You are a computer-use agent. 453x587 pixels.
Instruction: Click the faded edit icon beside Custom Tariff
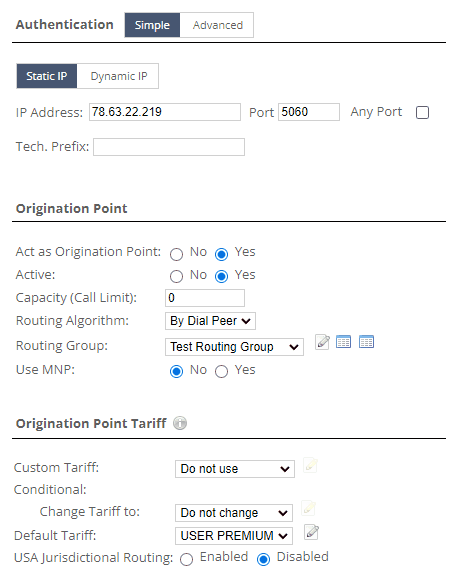(x=310, y=465)
